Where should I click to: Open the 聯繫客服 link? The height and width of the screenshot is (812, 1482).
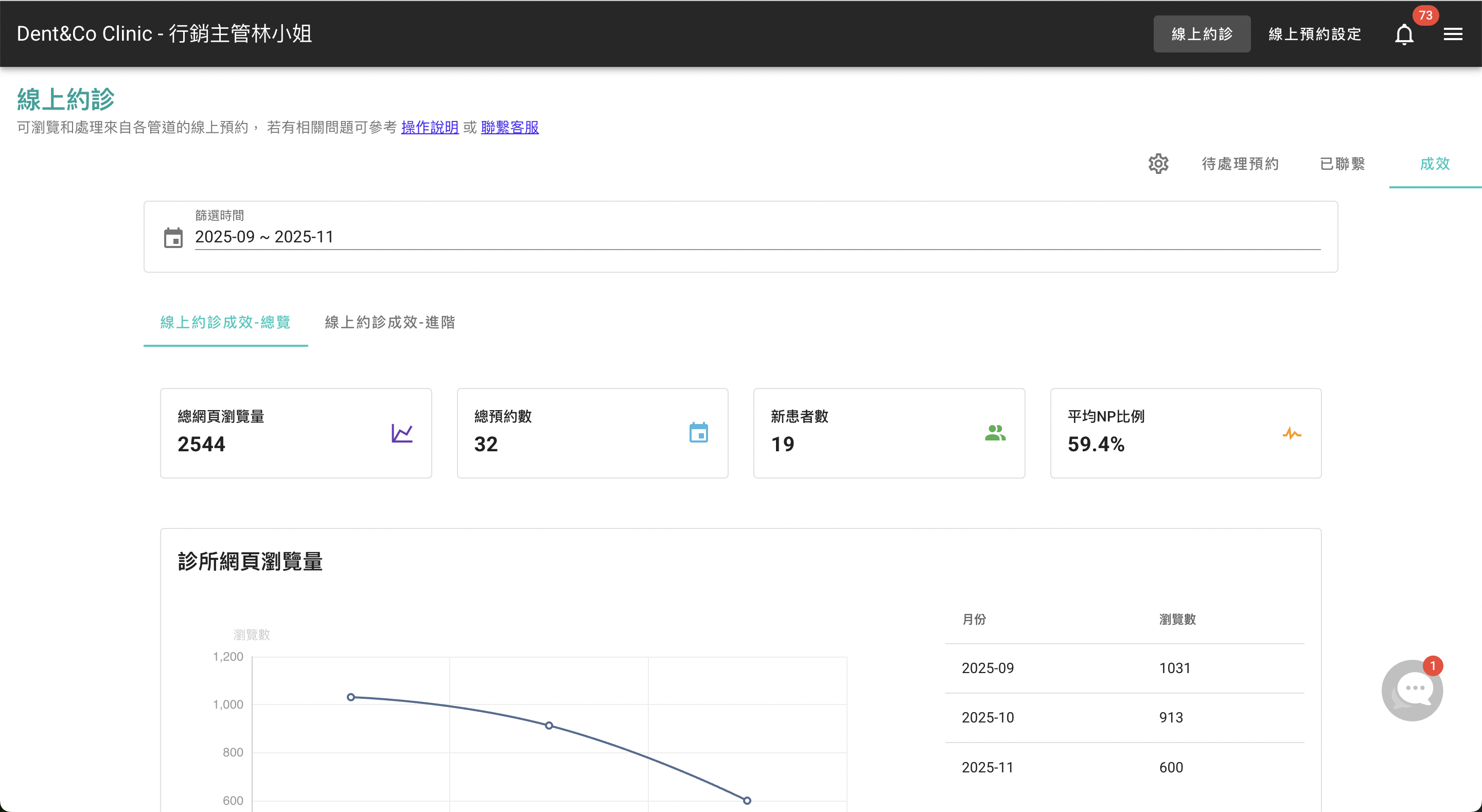(x=510, y=127)
